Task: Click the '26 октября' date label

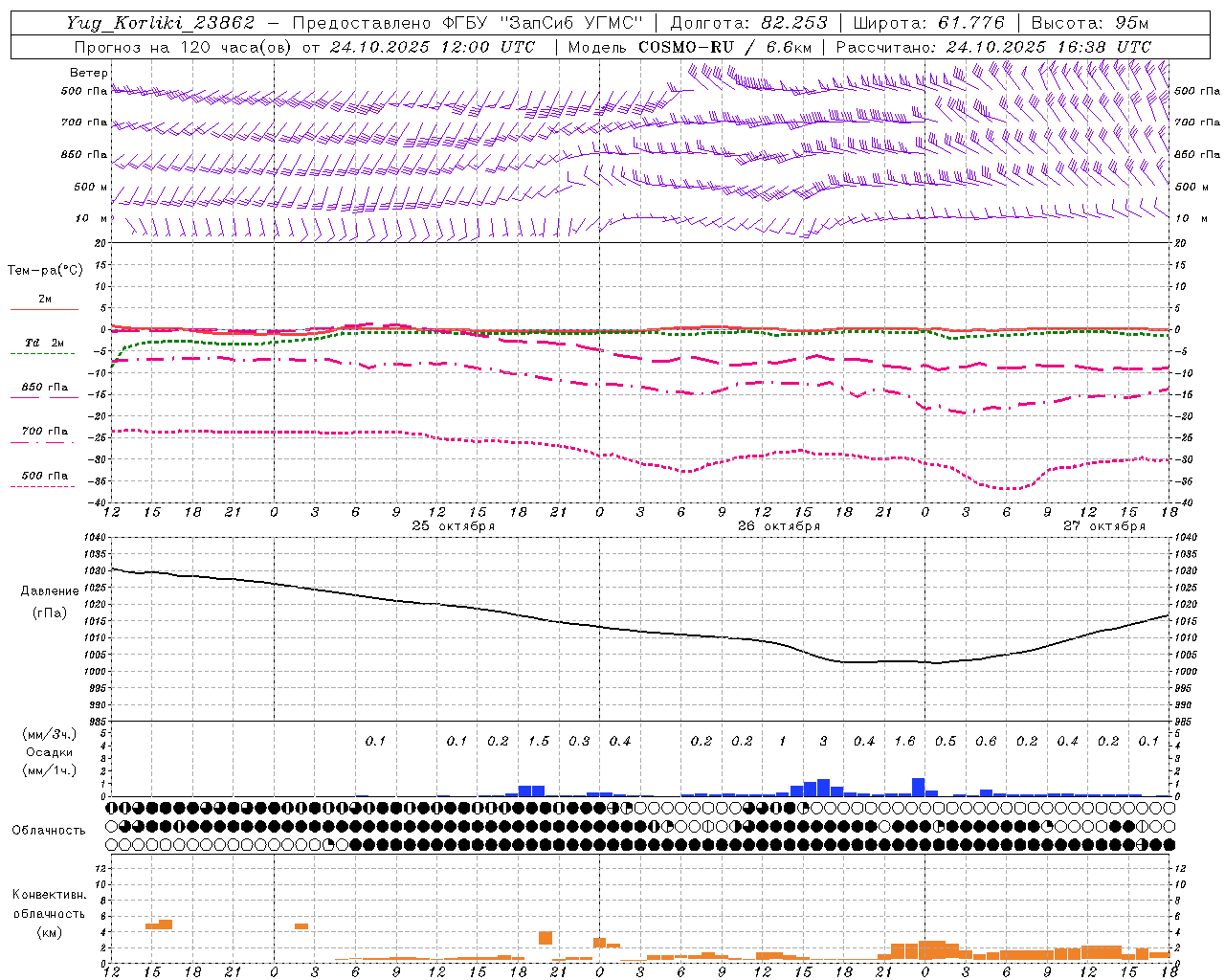Action: (779, 526)
